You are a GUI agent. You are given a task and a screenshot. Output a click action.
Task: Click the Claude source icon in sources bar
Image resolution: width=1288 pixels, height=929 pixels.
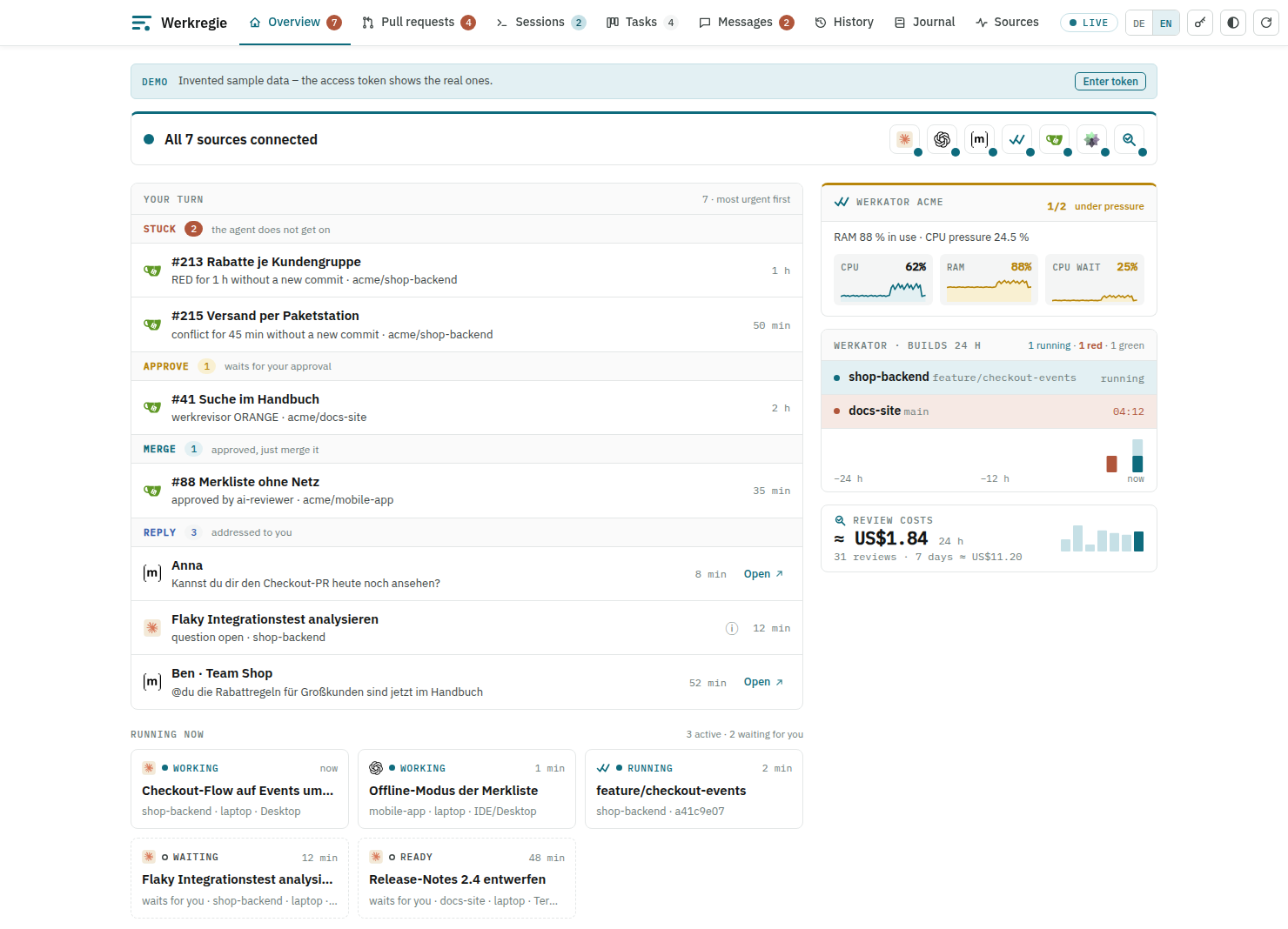pos(905,139)
